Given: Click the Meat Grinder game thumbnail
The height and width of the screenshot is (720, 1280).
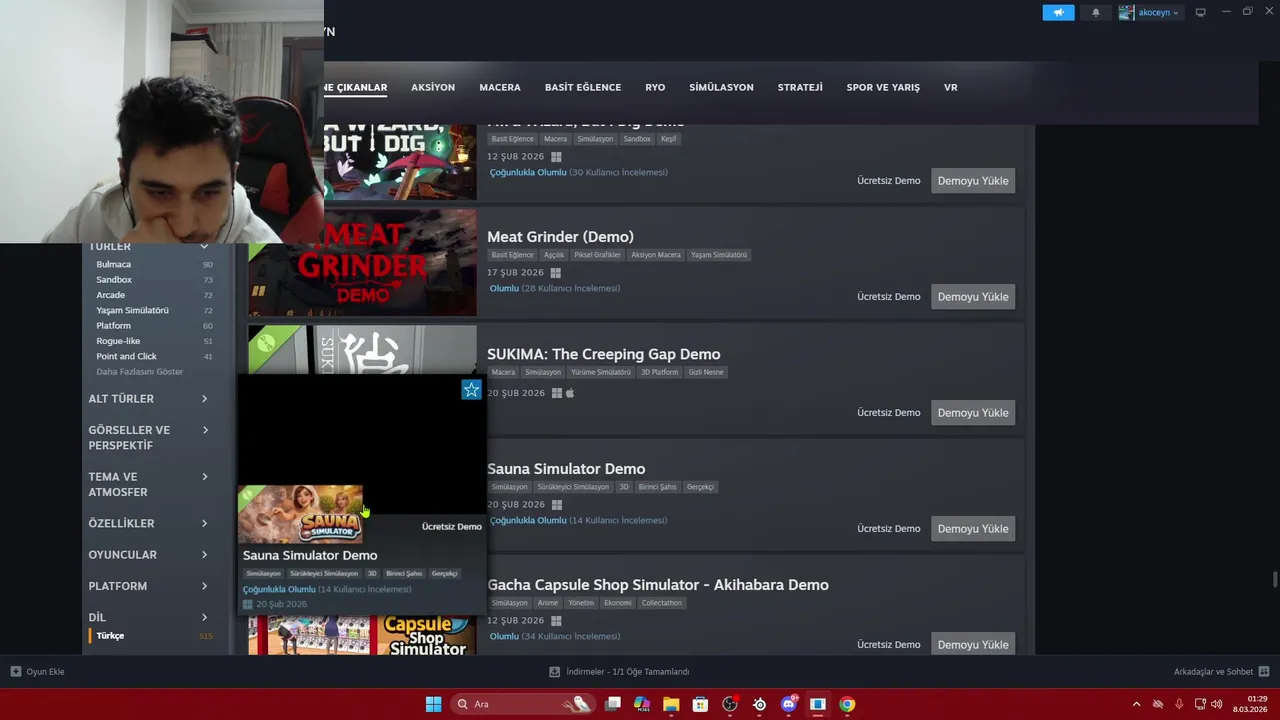Looking at the screenshot, I should pos(362,263).
